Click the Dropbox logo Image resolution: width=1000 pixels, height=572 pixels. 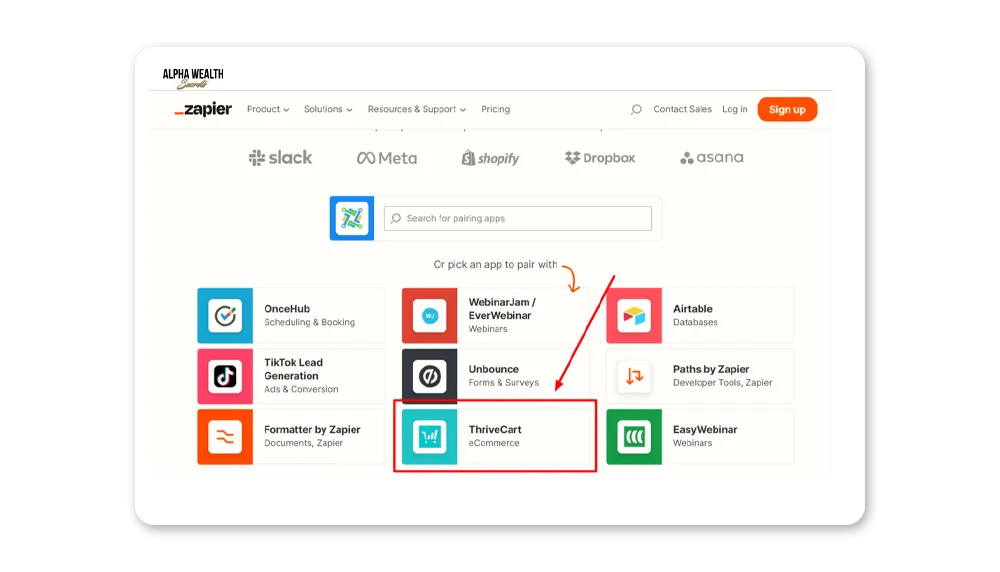599,158
